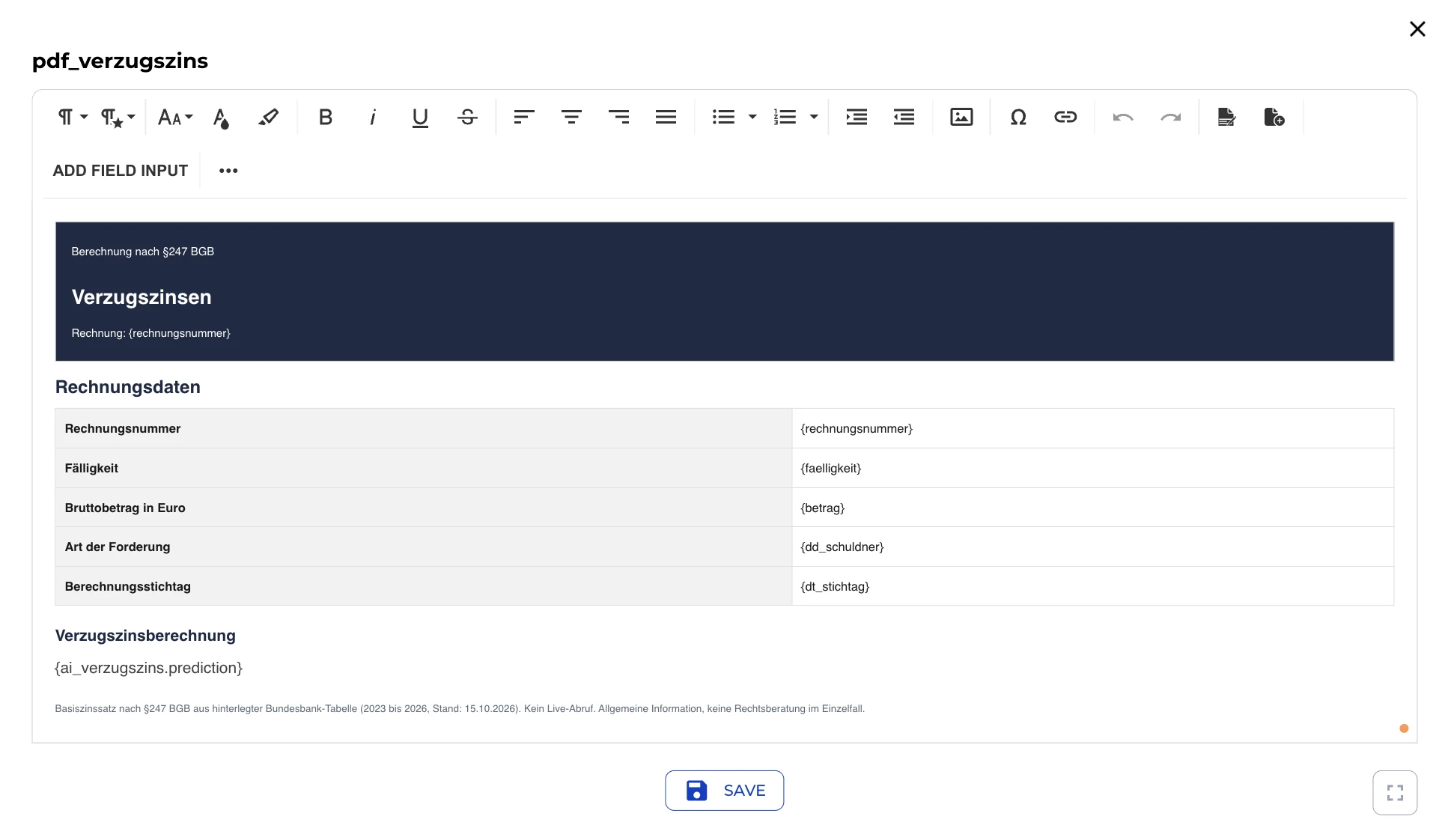Undo the last edit
The height and width of the screenshot is (840, 1448).
[1122, 117]
